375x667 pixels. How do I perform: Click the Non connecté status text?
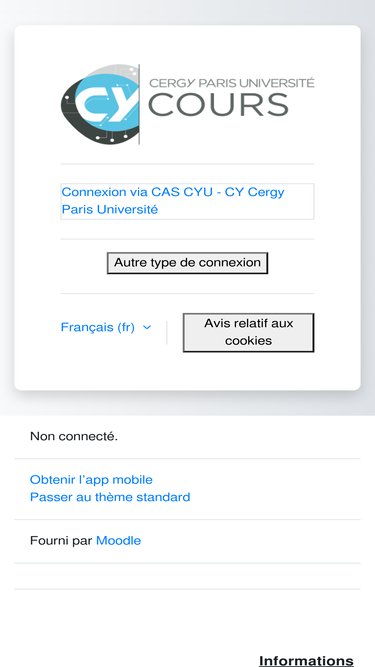(x=74, y=436)
